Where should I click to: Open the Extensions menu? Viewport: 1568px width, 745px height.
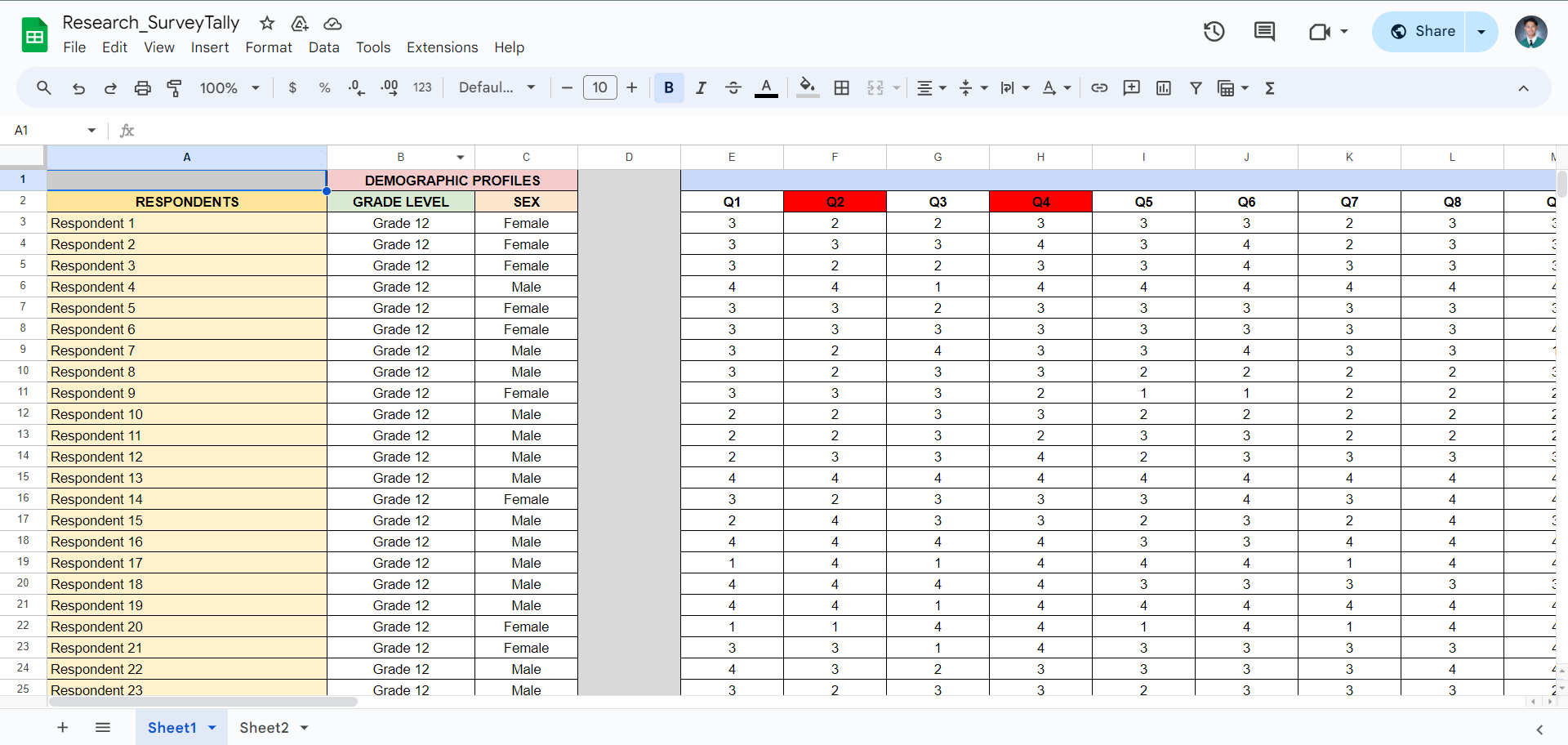click(x=443, y=47)
